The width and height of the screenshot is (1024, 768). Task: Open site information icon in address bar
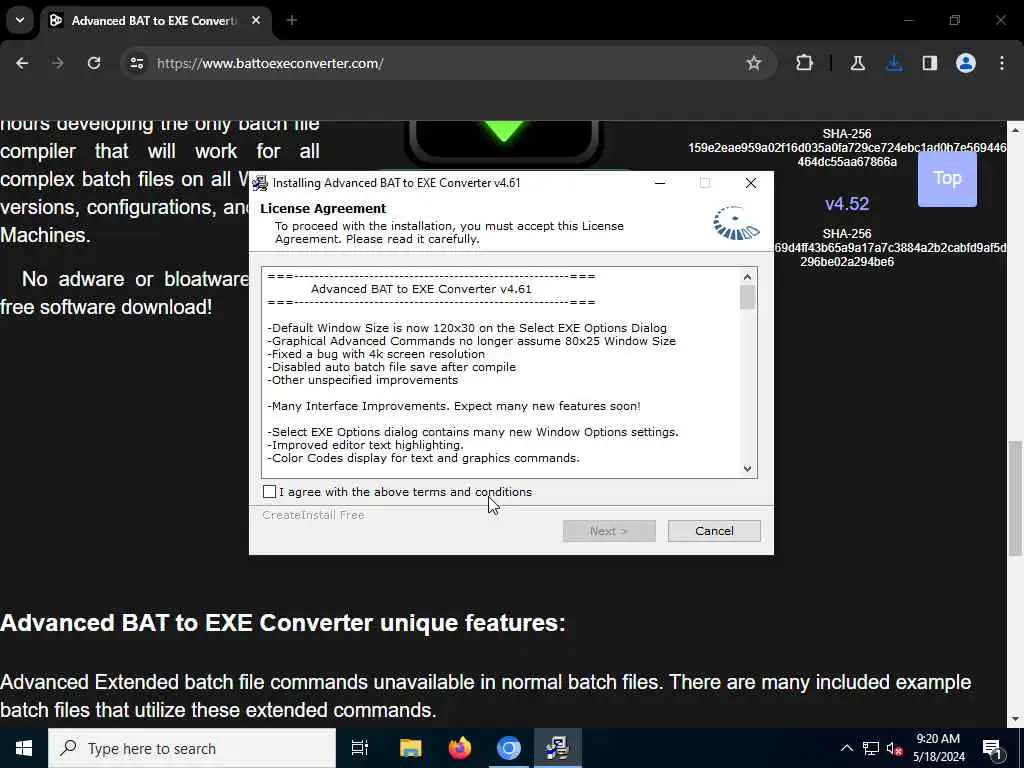136,63
